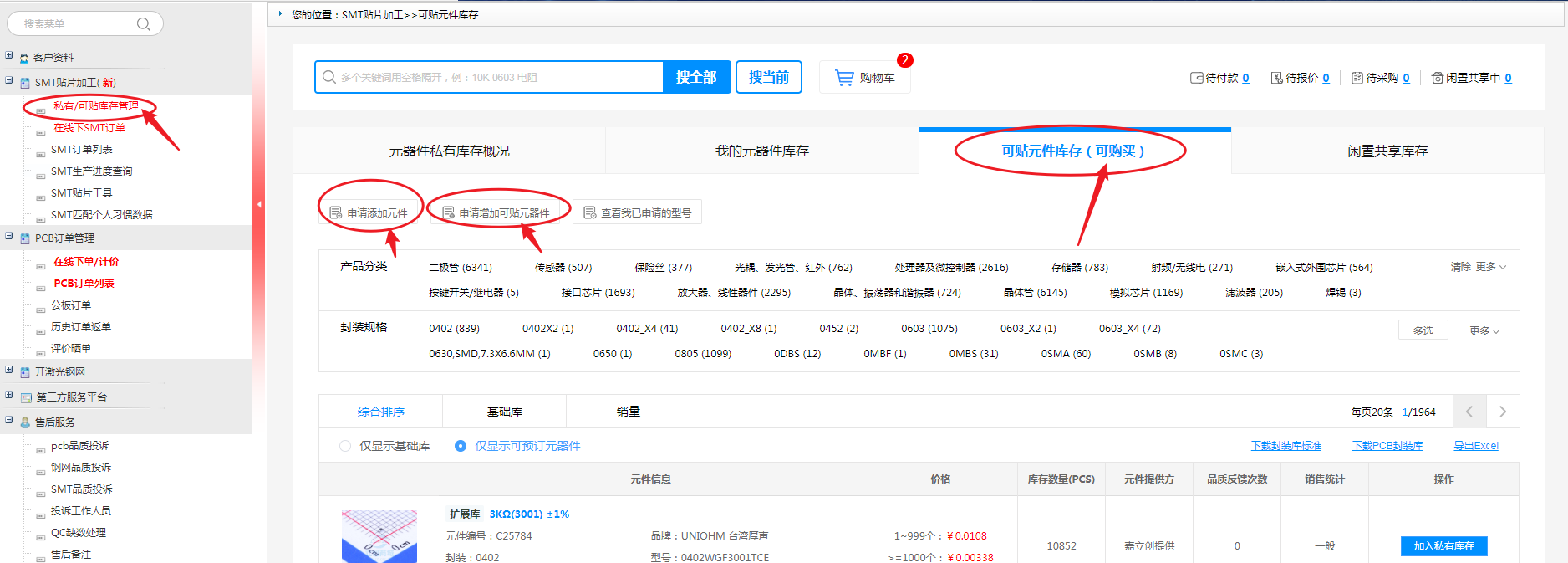
Task: Collapse the SMT贴片加工 tree node
Action: 9,81
